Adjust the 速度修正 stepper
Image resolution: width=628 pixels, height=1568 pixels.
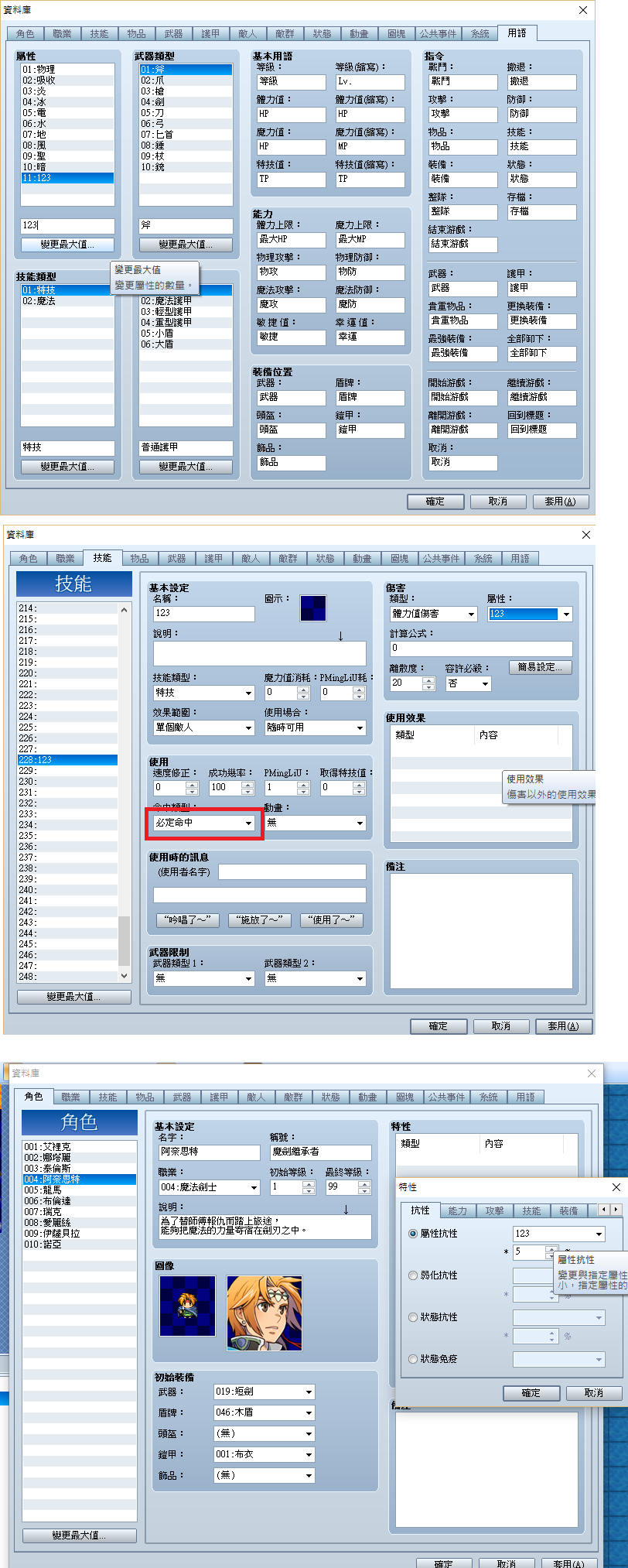coord(193,788)
